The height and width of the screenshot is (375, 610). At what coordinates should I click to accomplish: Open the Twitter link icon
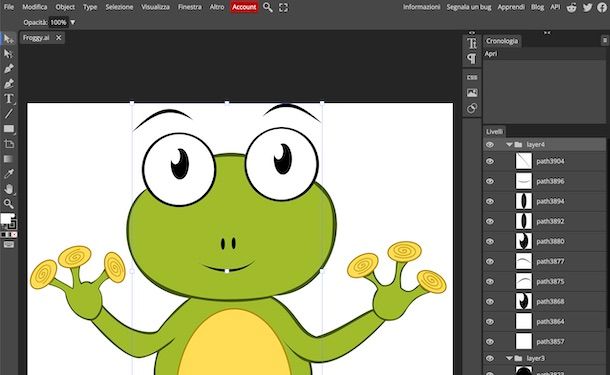[587, 7]
